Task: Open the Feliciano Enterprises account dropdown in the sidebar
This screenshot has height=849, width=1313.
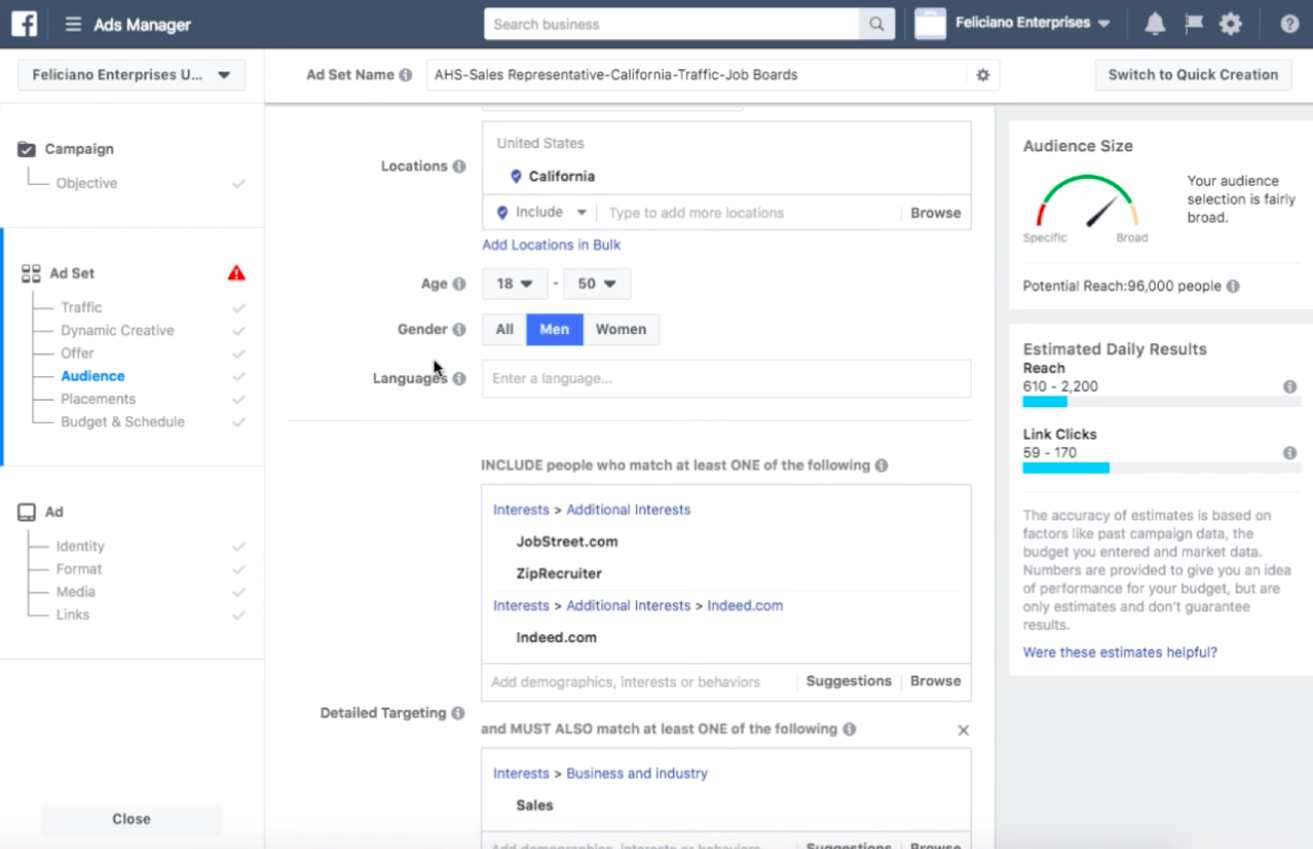Action: coord(131,75)
